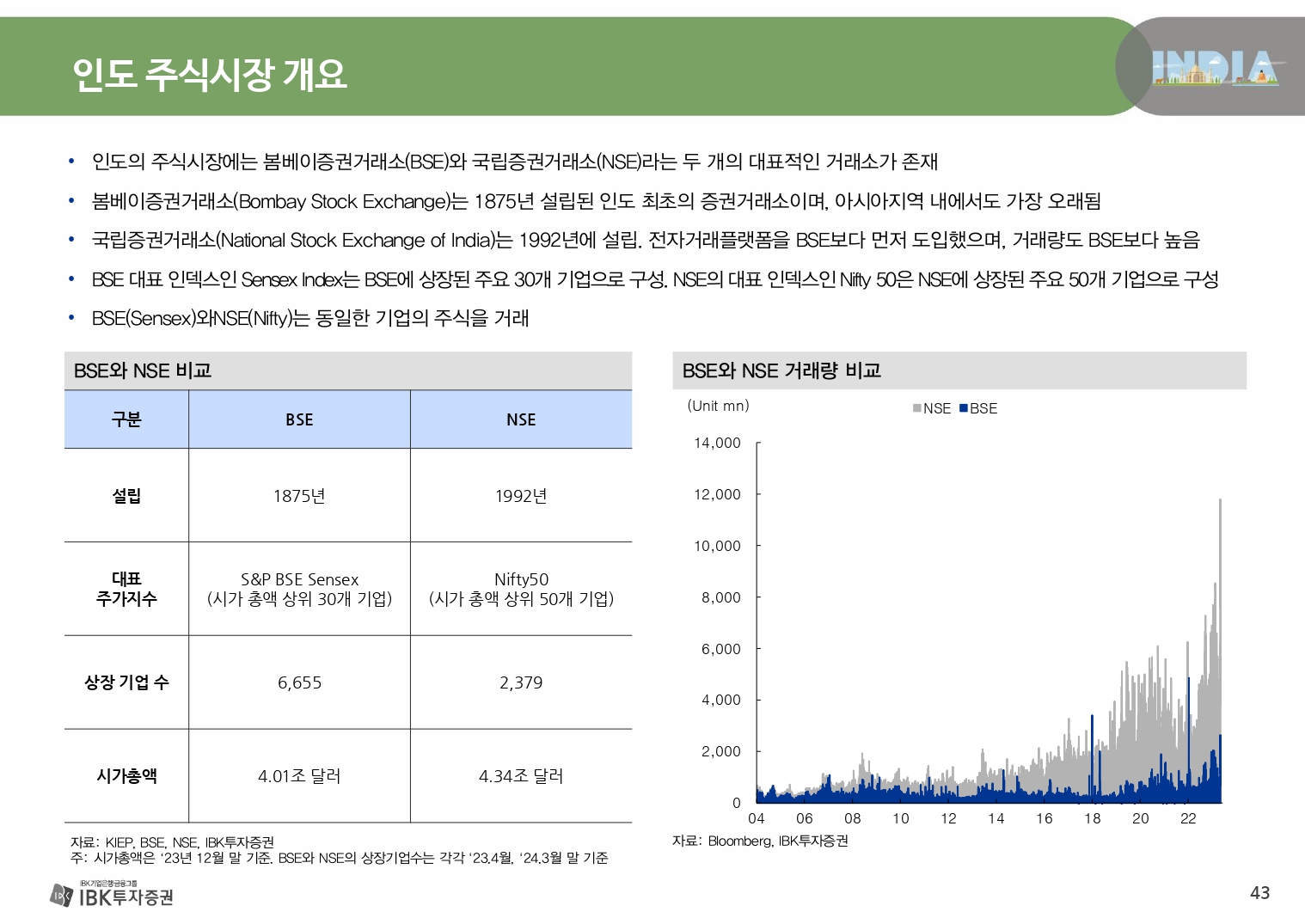Click the 시가총액 row label
Image resolution: width=1305 pixels, height=924 pixels.
click(126, 776)
